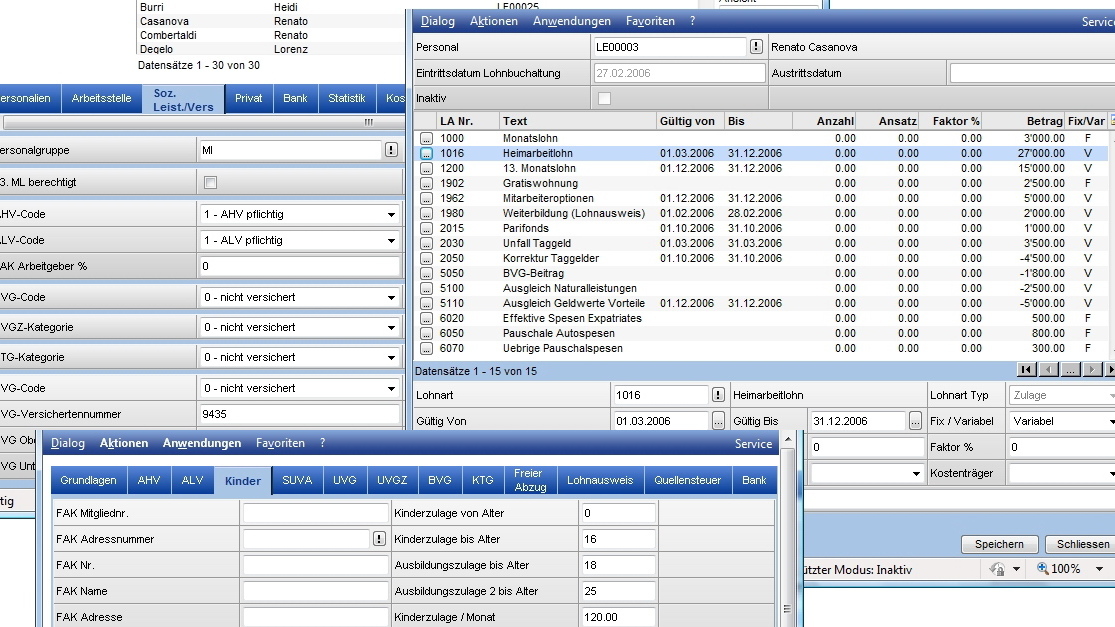This screenshot has height=627, width=1115.
Task: Open the date picker for Gültig Bis
Action: click(915, 421)
